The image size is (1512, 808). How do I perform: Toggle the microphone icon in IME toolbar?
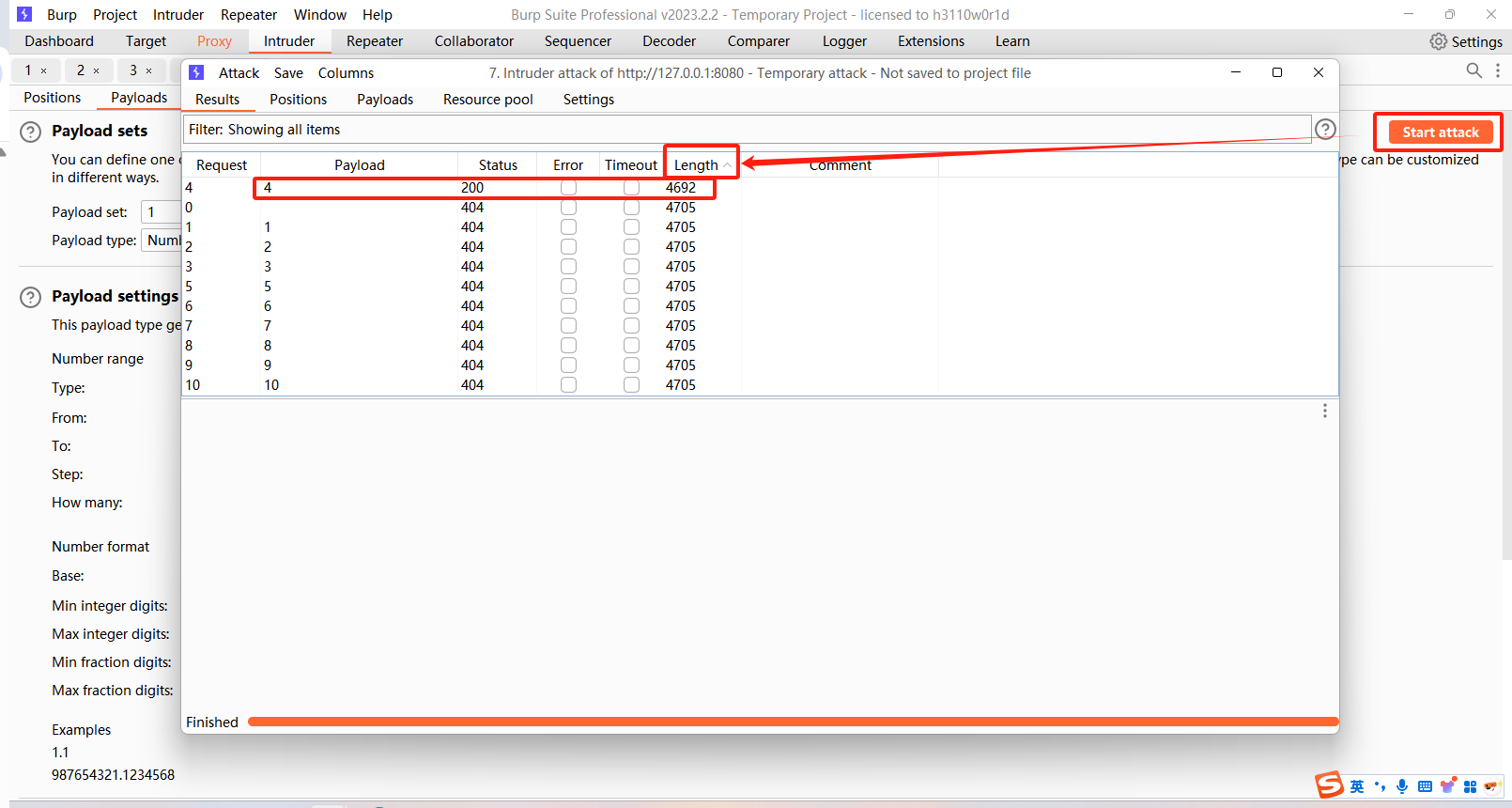coord(1402,786)
